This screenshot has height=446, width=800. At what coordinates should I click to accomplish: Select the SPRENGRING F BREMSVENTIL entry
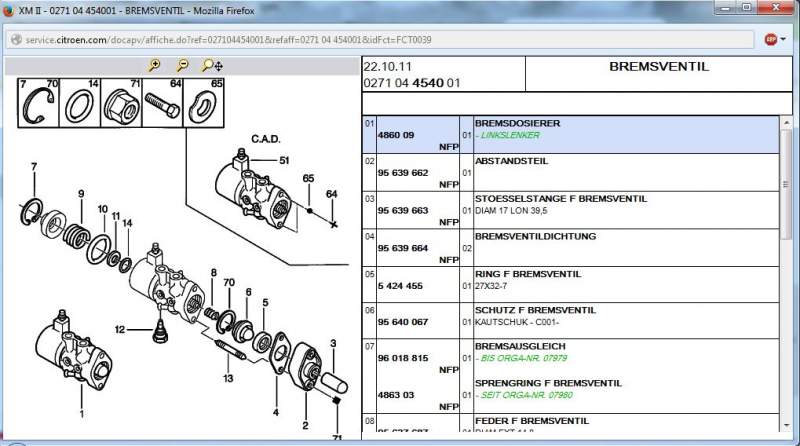pyautogui.click(x=548, y=383)
